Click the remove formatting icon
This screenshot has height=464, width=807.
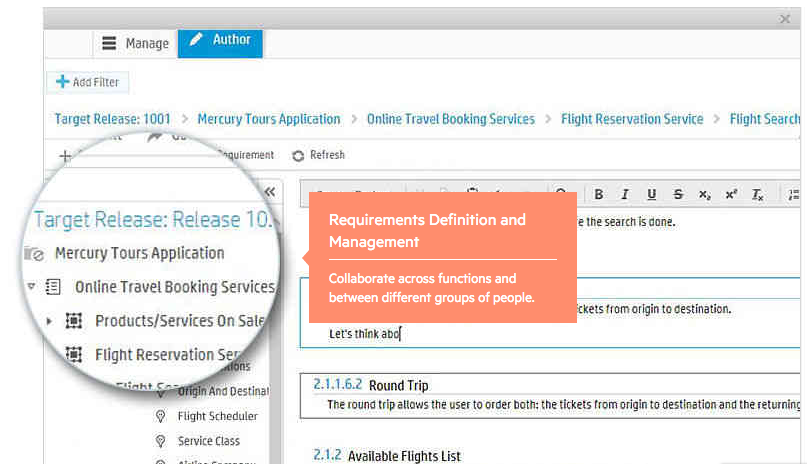[x=758, y=194]
